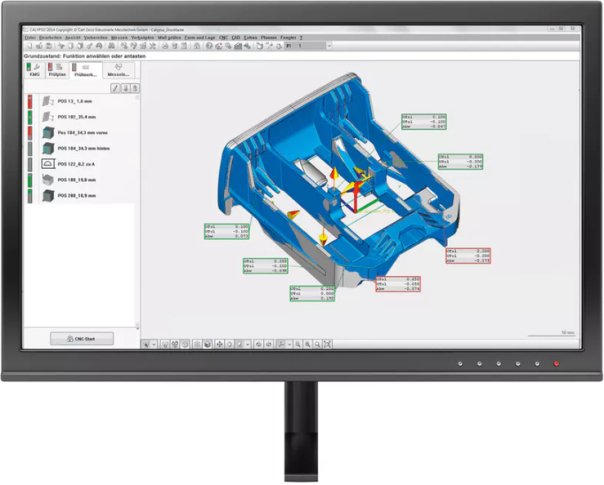The height and width of the screenshot is (485, 604).
Task: Select list item POS 13_1,6 mm
Action: (x=74, y=102)
